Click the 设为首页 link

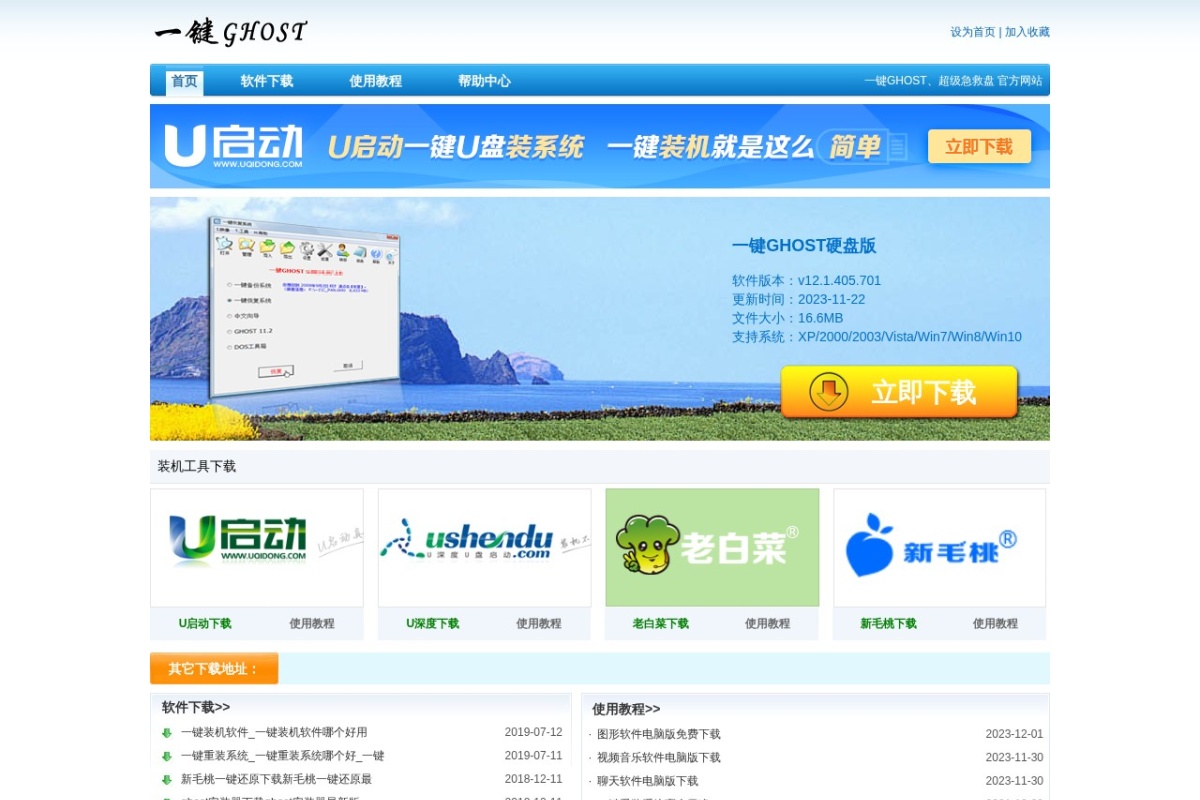[973, 32]
